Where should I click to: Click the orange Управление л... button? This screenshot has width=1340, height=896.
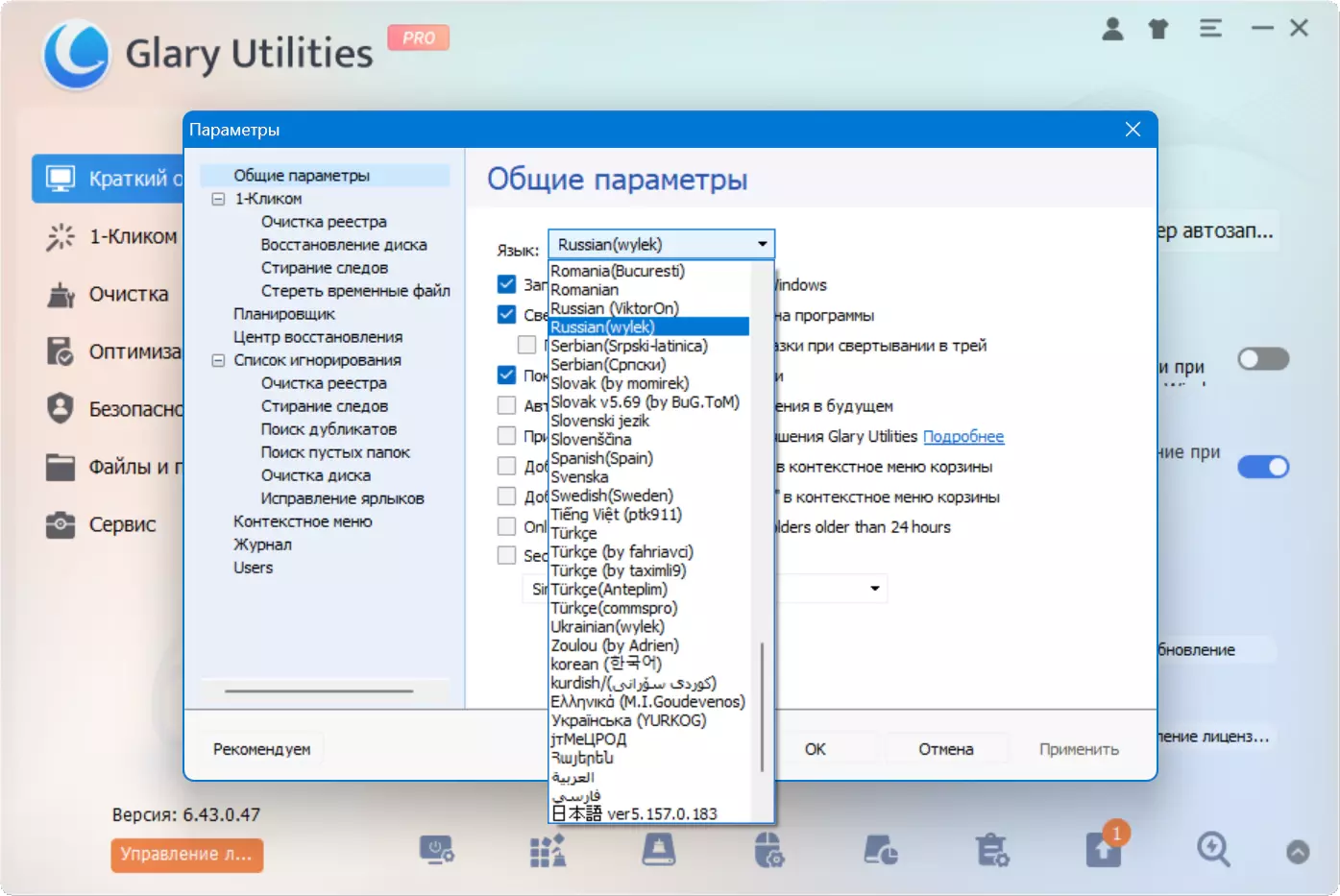187,855
